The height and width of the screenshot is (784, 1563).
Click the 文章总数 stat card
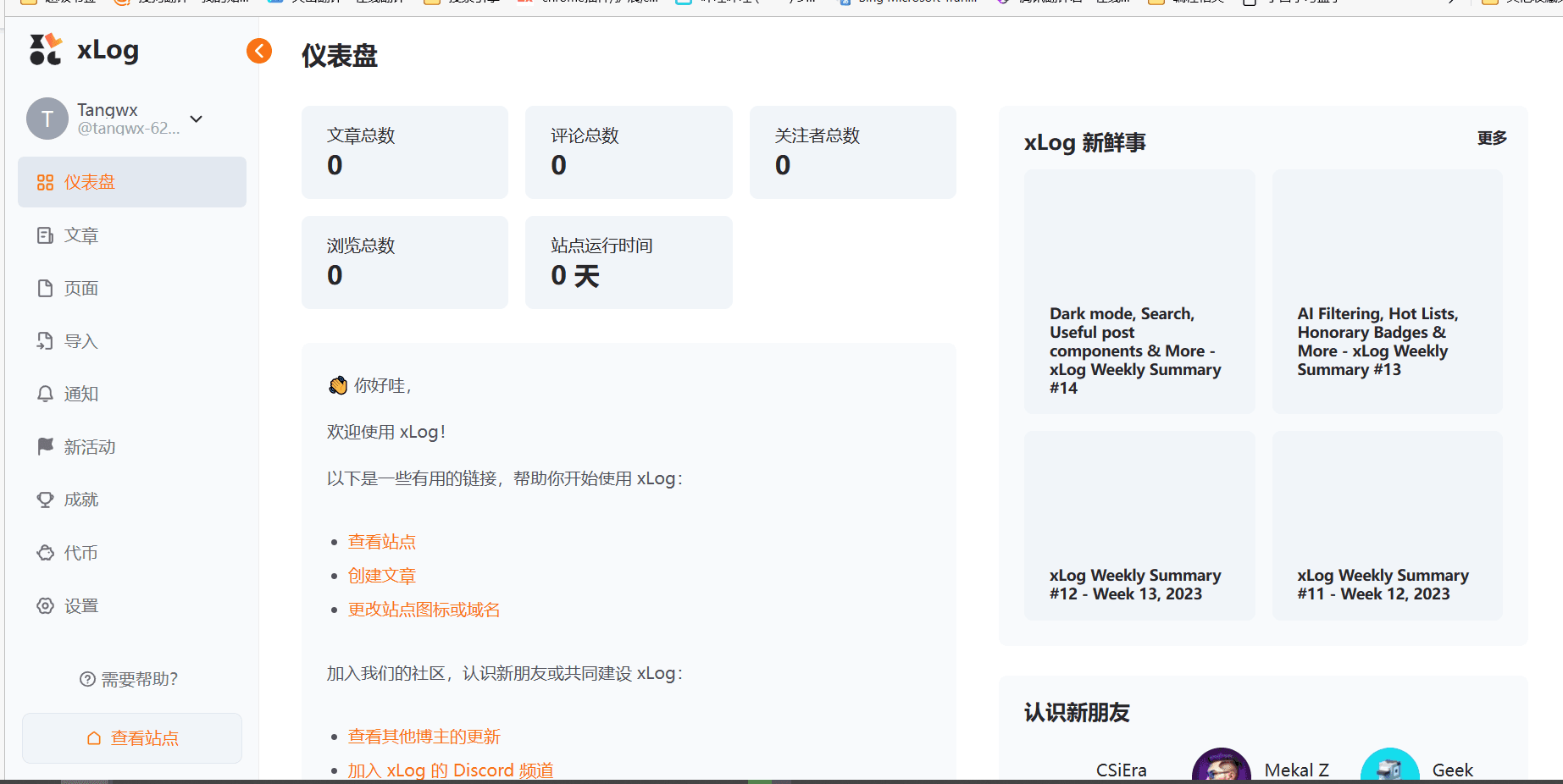point(405,152)
